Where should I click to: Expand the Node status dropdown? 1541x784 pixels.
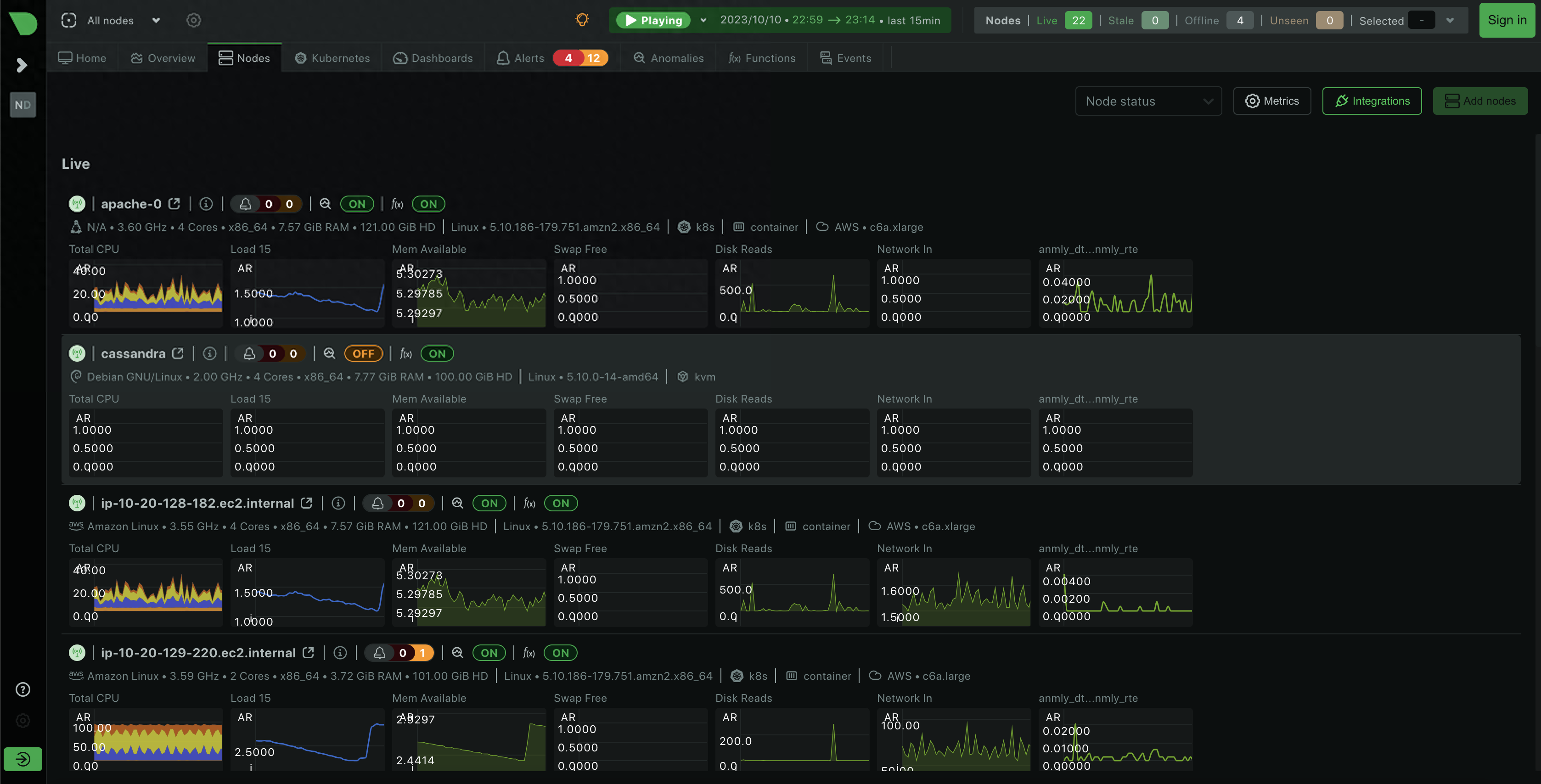pyautogui.click(x=1148, y=101)
